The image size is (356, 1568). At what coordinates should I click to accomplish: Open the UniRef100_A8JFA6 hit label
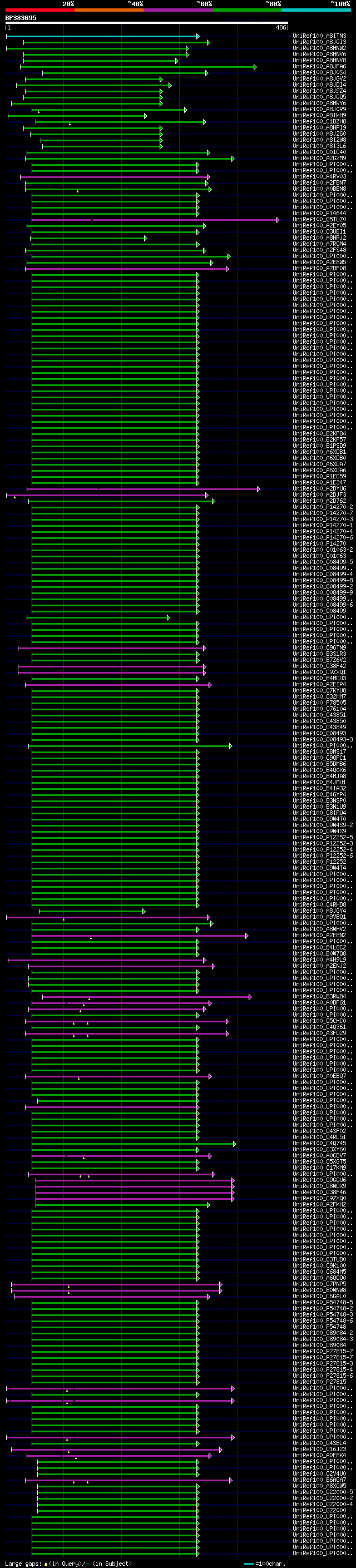(x=319, y=67)
